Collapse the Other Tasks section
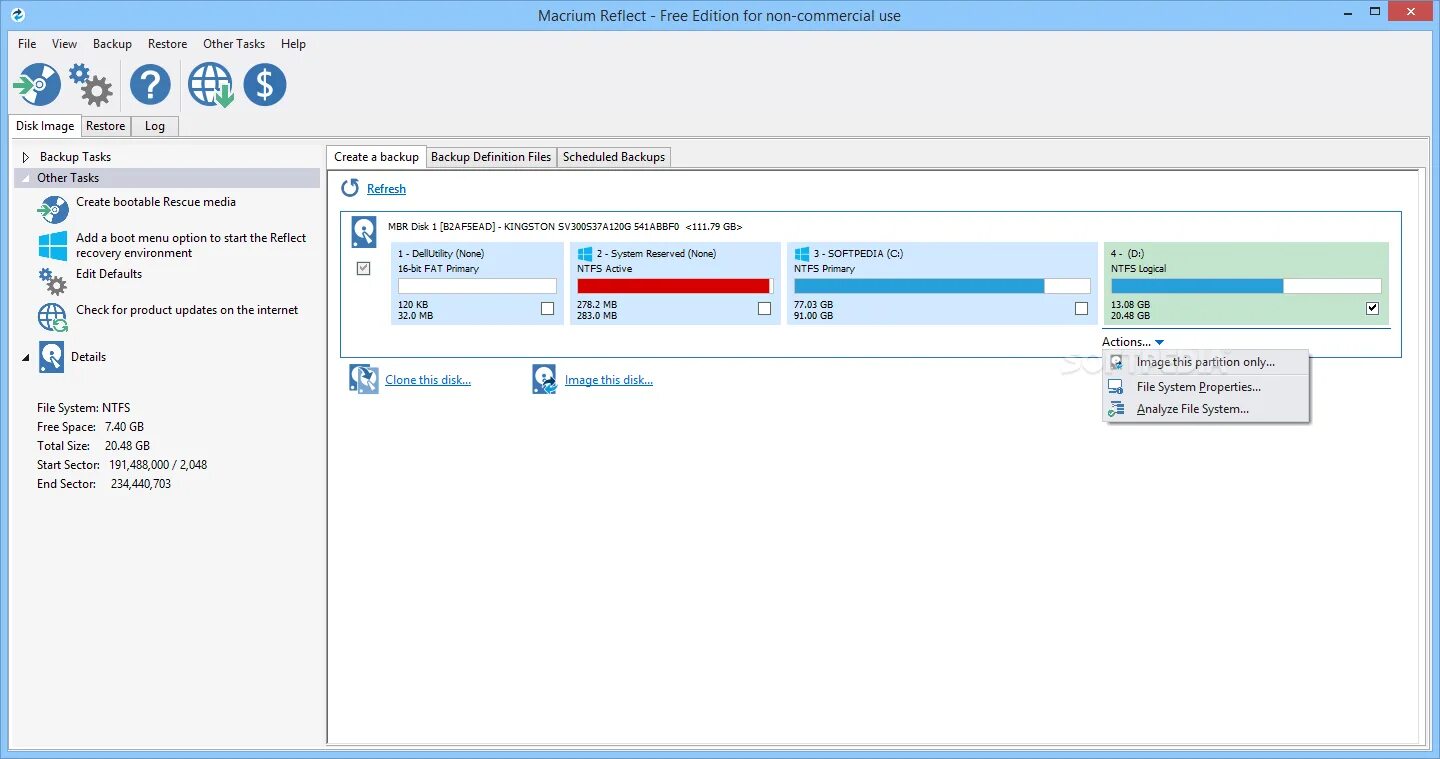 click(26, 178)
